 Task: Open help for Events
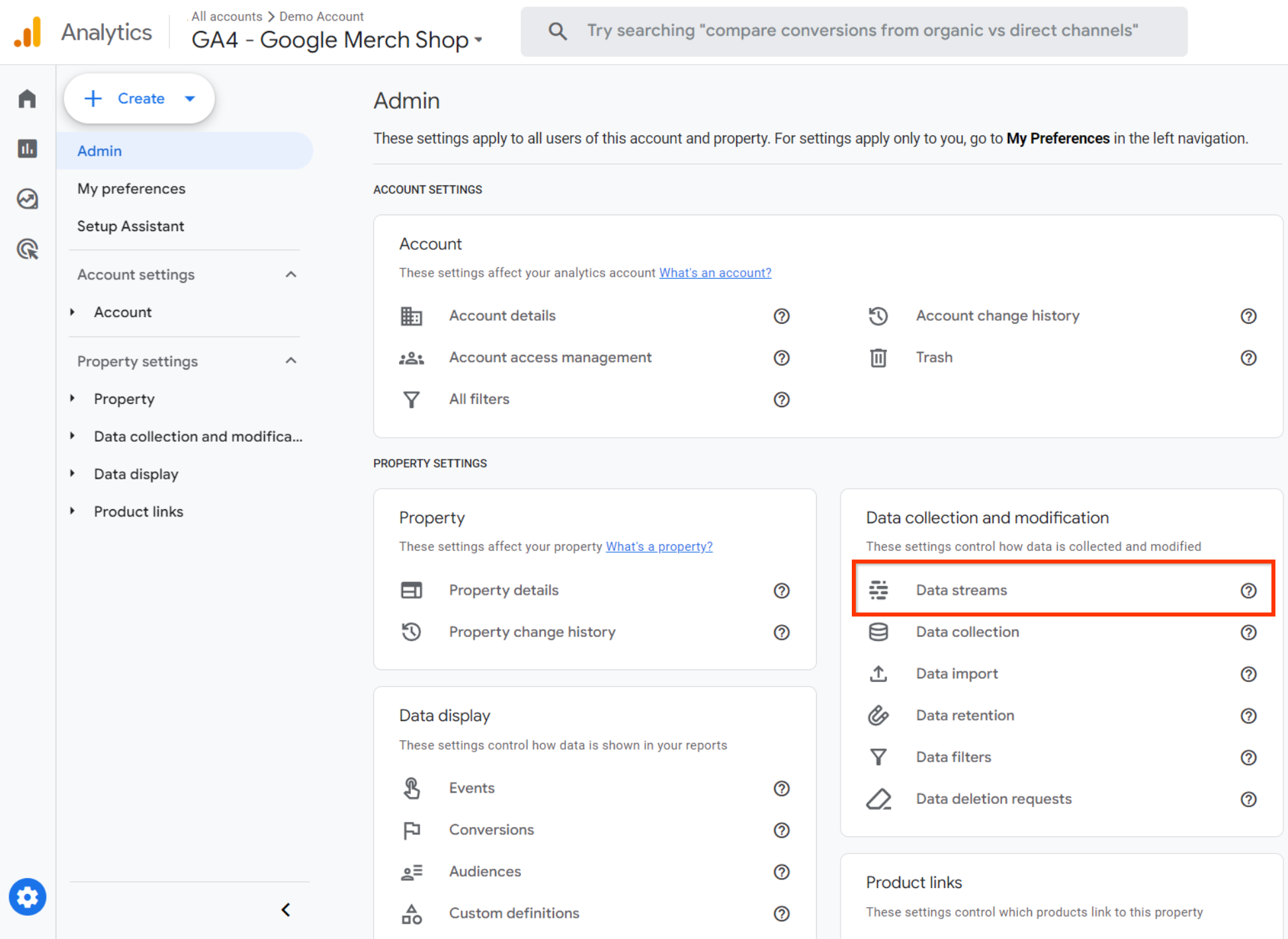tap(782, 789)
